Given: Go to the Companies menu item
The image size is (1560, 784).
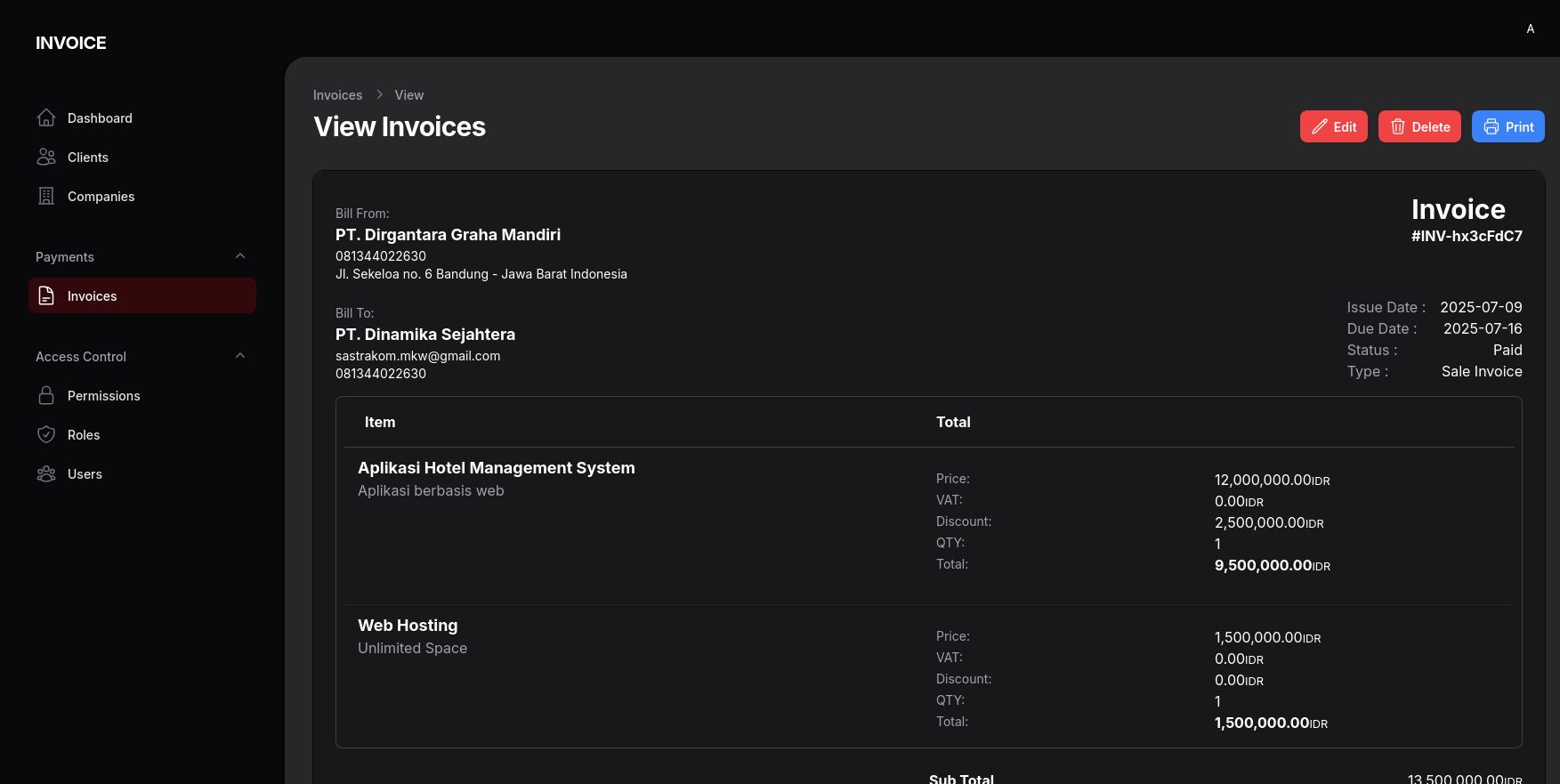Looking at the screenshot, I should (x=101, y=197).
